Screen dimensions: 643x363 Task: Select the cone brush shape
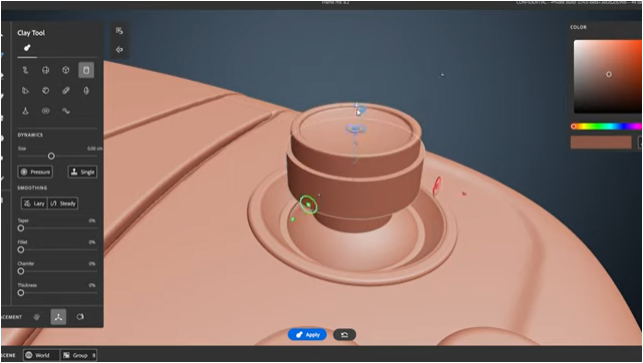[x=25, y=111]
